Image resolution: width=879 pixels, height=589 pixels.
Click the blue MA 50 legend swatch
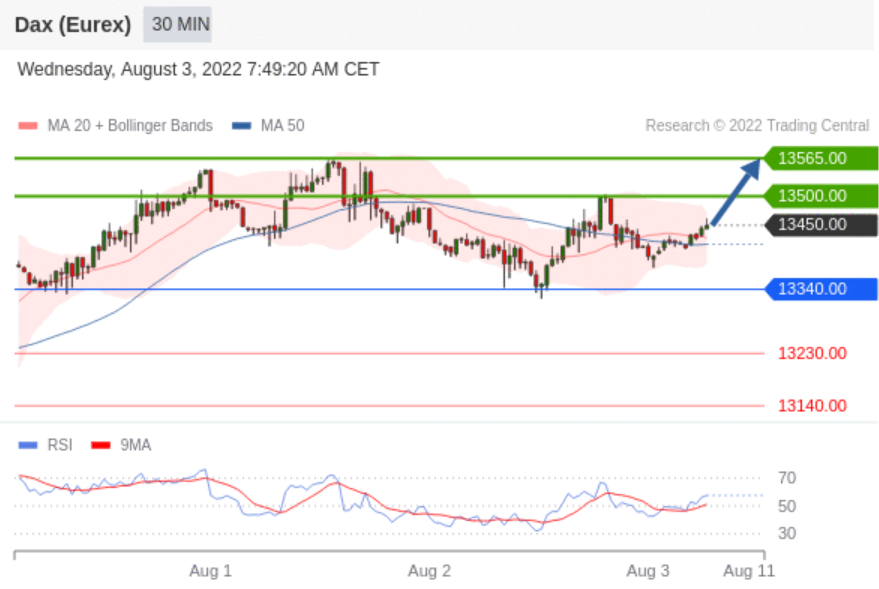(x=242, y=126)
